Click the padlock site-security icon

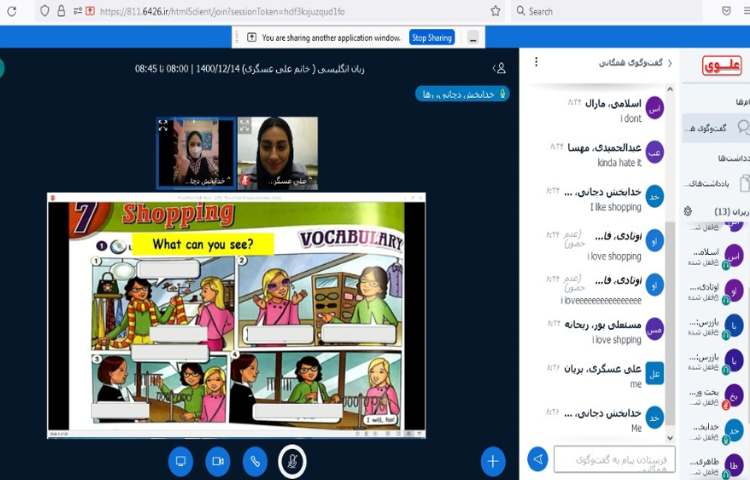61,11
